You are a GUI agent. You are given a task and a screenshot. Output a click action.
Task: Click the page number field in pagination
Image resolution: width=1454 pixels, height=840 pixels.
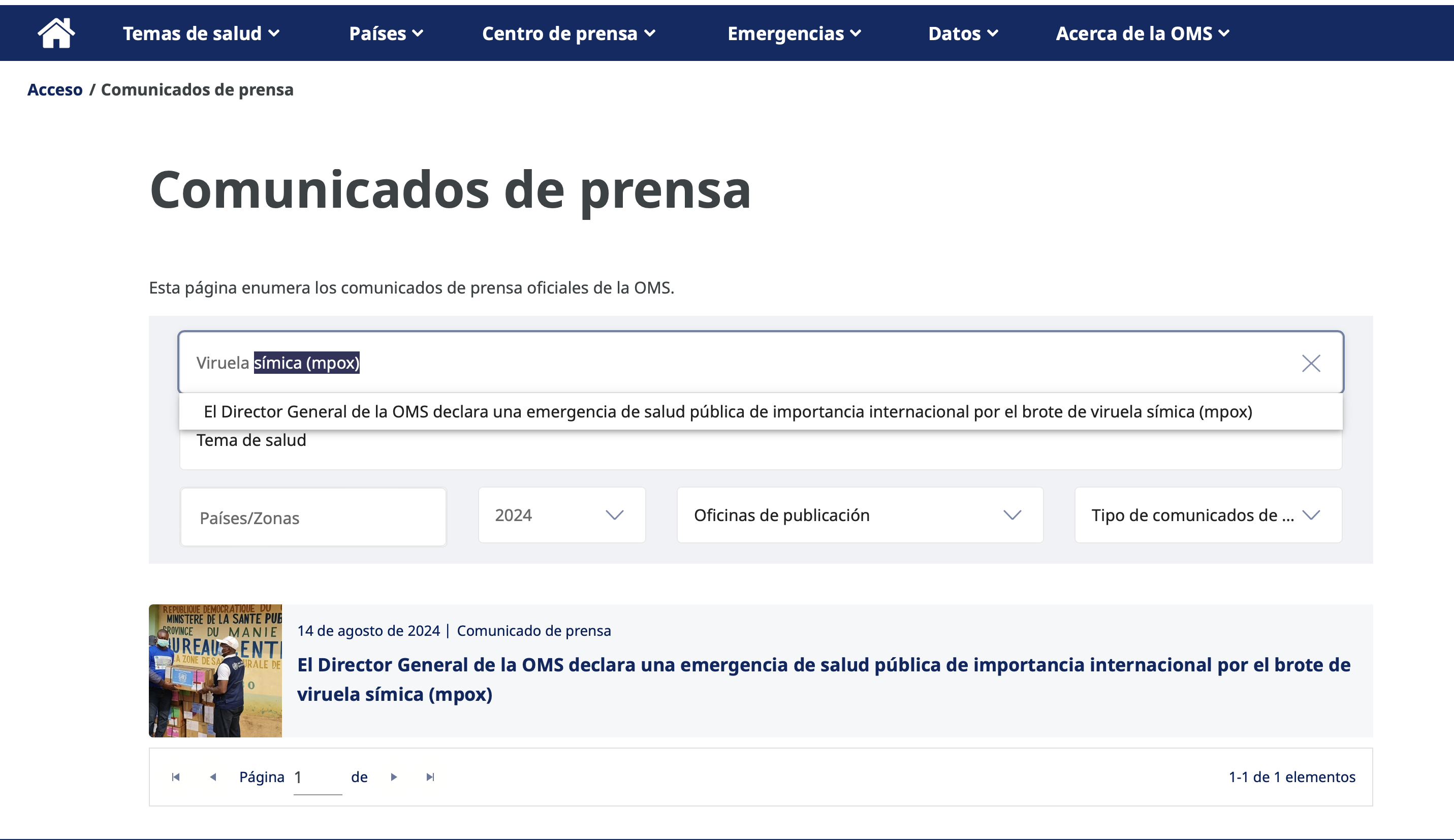(x=318, y=778)
